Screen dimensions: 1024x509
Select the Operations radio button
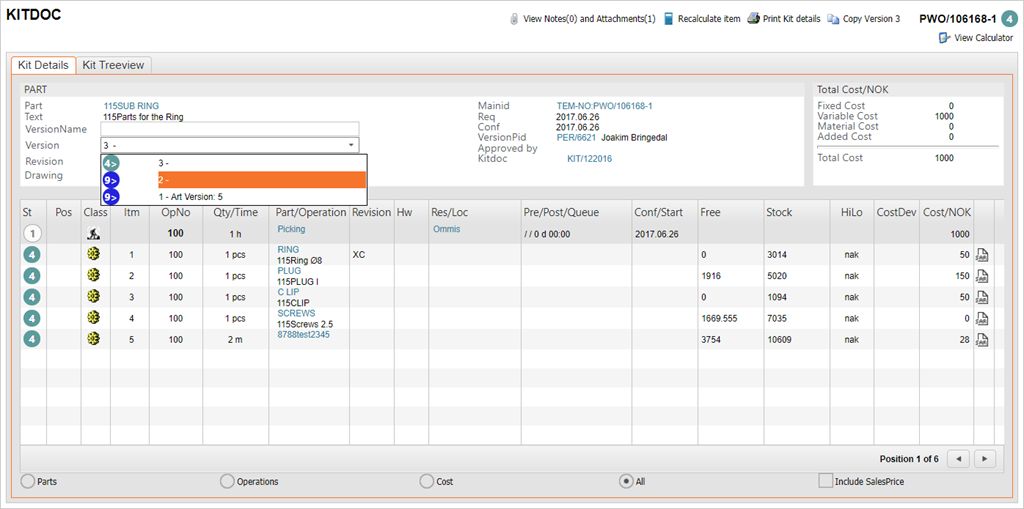click(227, 481)
